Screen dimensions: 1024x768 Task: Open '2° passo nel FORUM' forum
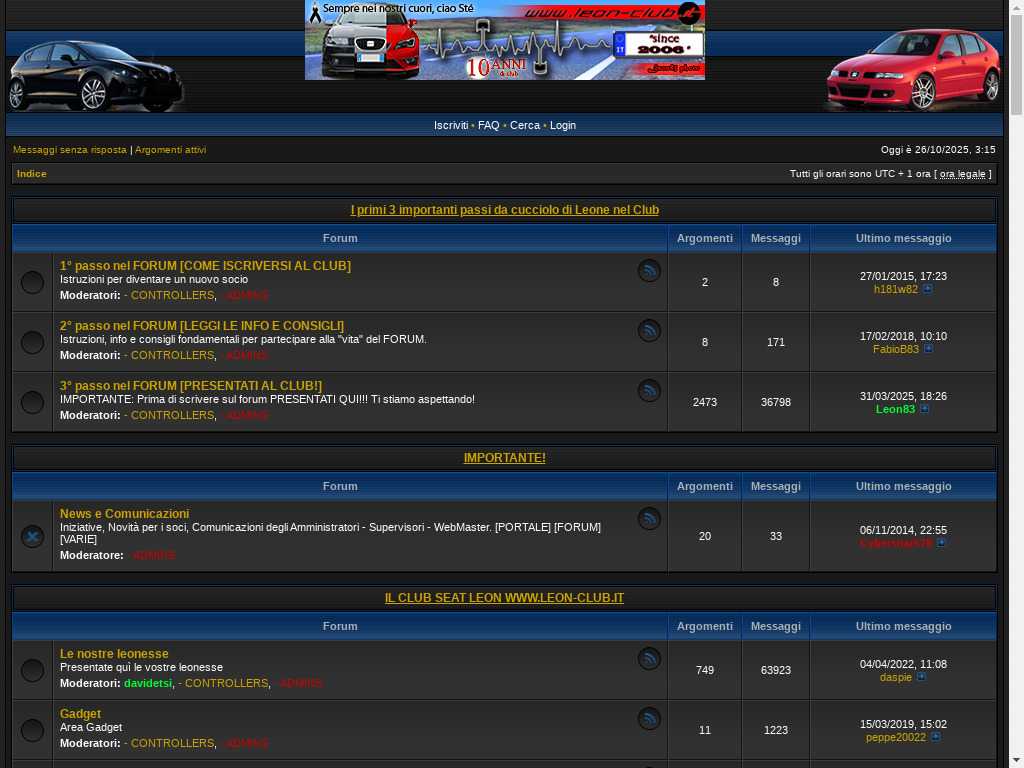[x=202, y=326]
